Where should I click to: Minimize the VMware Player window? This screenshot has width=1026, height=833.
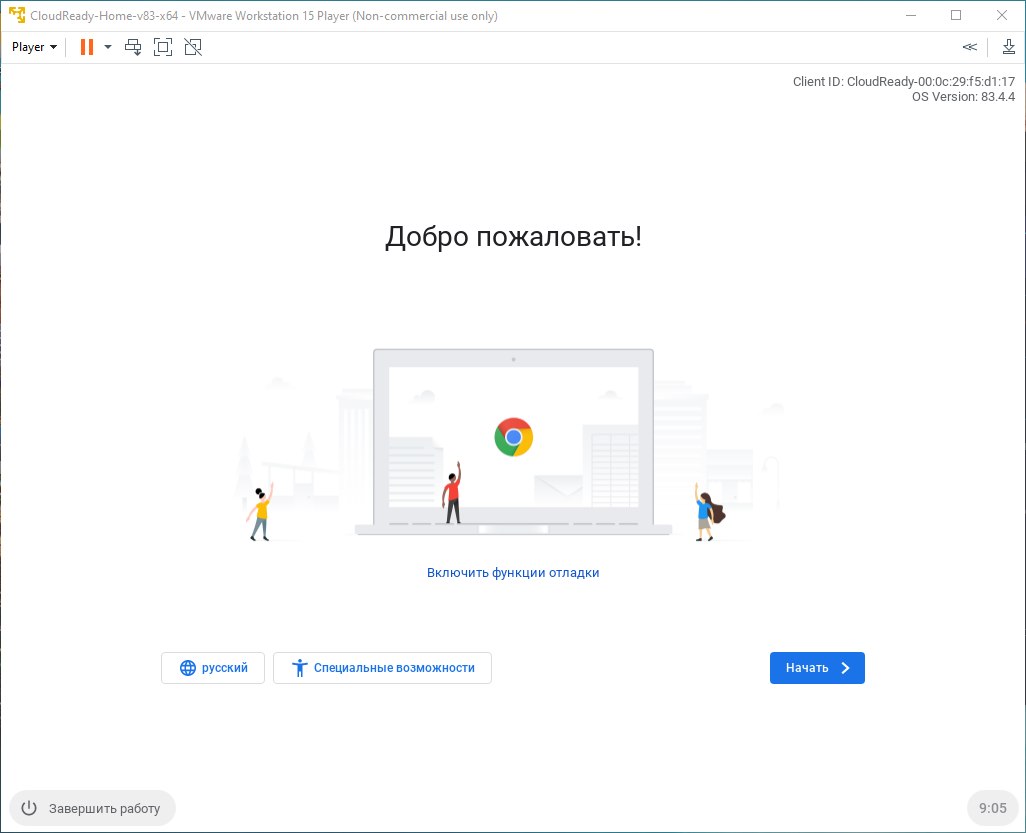911,15
